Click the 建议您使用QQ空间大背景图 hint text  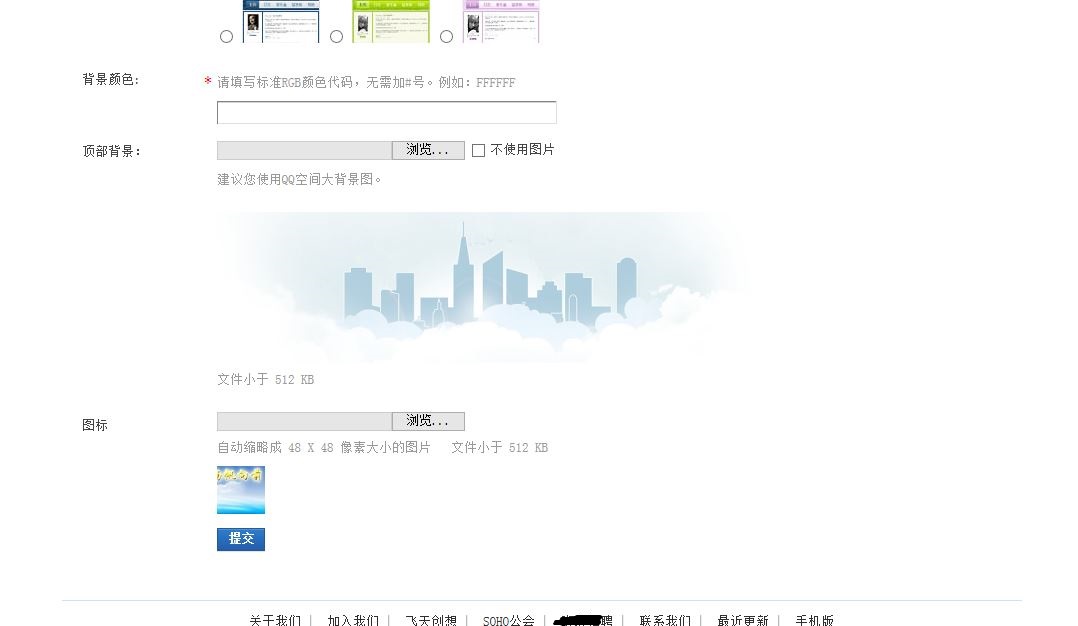click(299, 179)
